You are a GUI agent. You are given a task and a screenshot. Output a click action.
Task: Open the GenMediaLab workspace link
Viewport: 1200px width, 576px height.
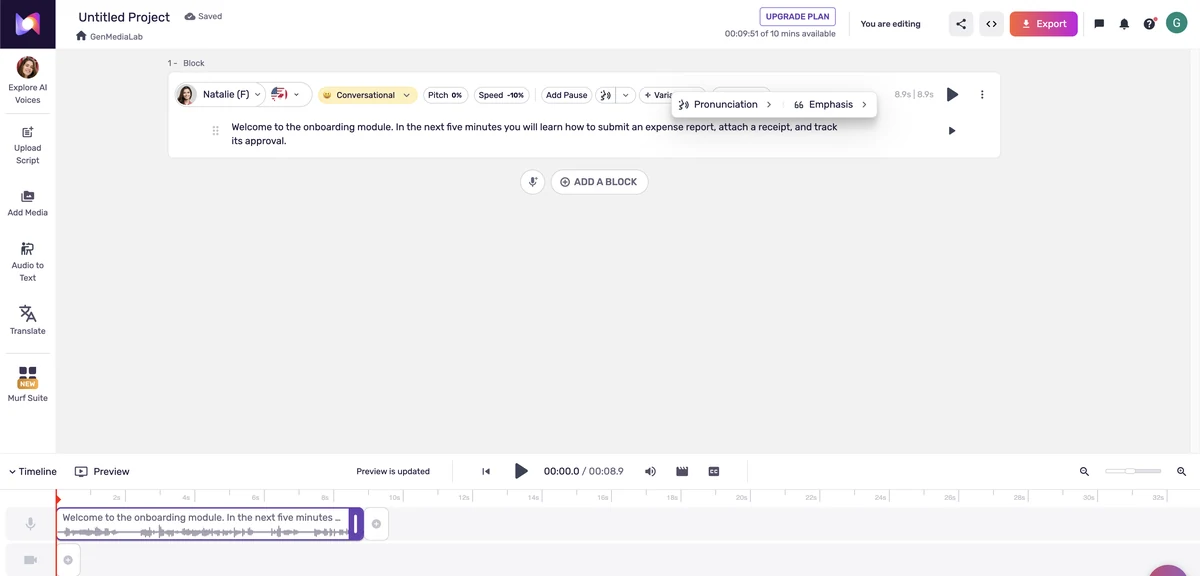116,36
